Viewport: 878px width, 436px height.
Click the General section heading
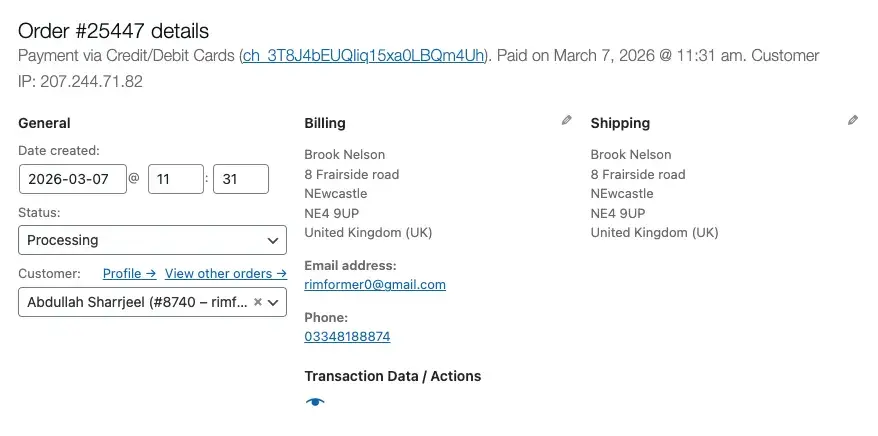(44, 123)
